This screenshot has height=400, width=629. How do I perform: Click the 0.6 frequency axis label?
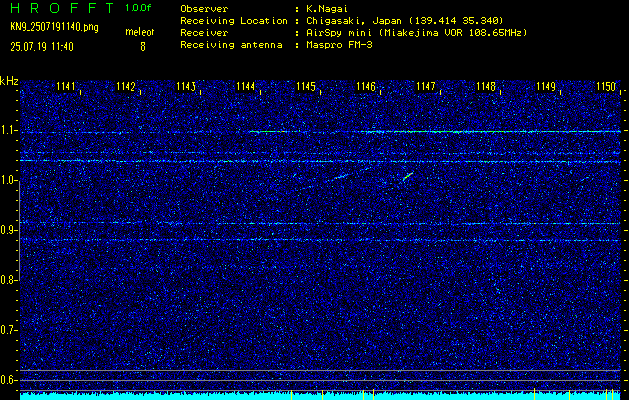[7, 380]
